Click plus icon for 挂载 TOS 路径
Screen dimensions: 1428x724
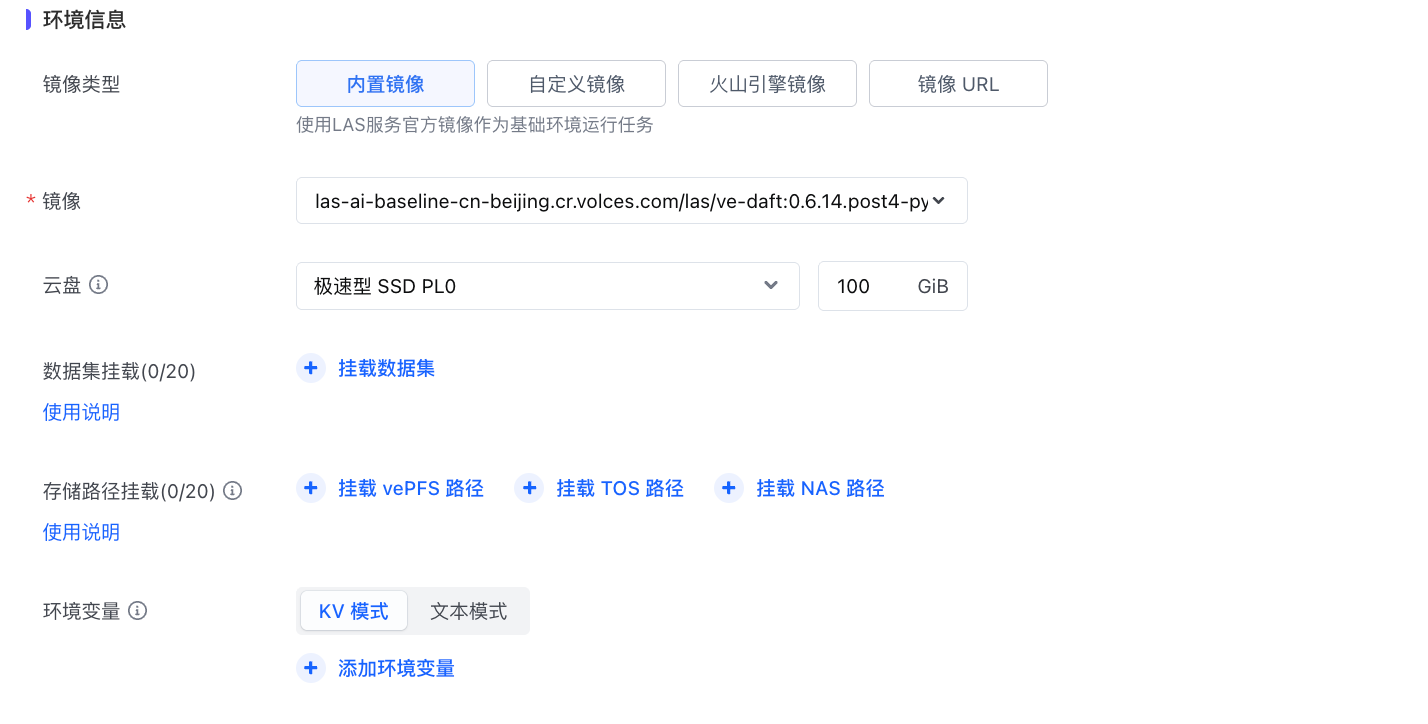pyautogui.click(x=529, y=488)
